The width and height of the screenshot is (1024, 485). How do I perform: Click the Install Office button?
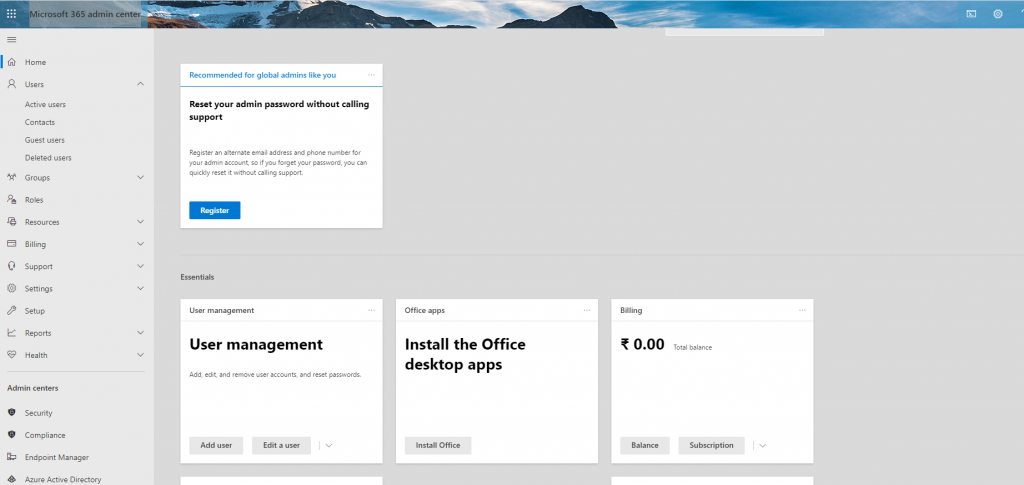(438, 445)
